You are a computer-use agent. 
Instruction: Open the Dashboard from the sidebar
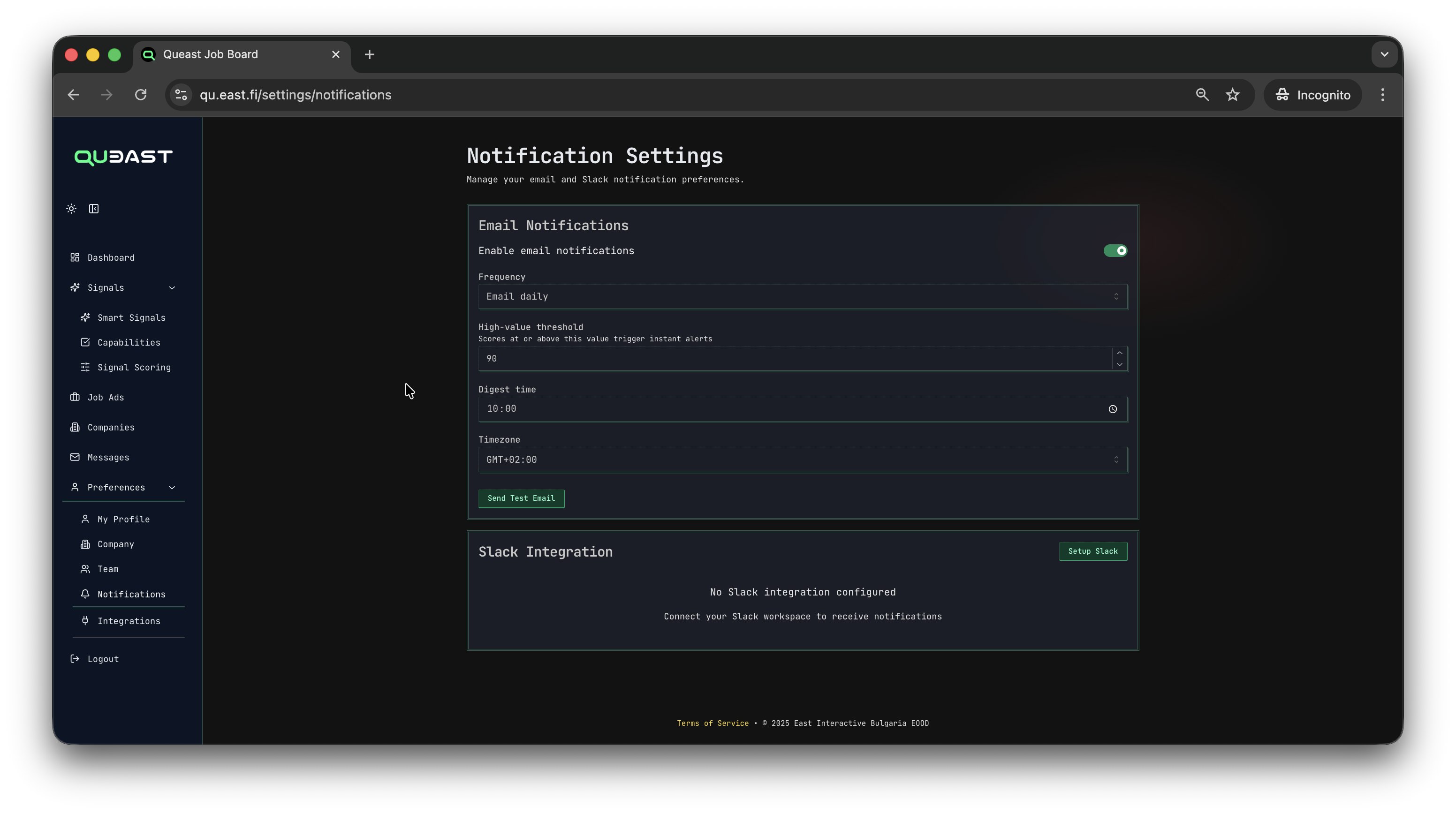pos(111,257)
